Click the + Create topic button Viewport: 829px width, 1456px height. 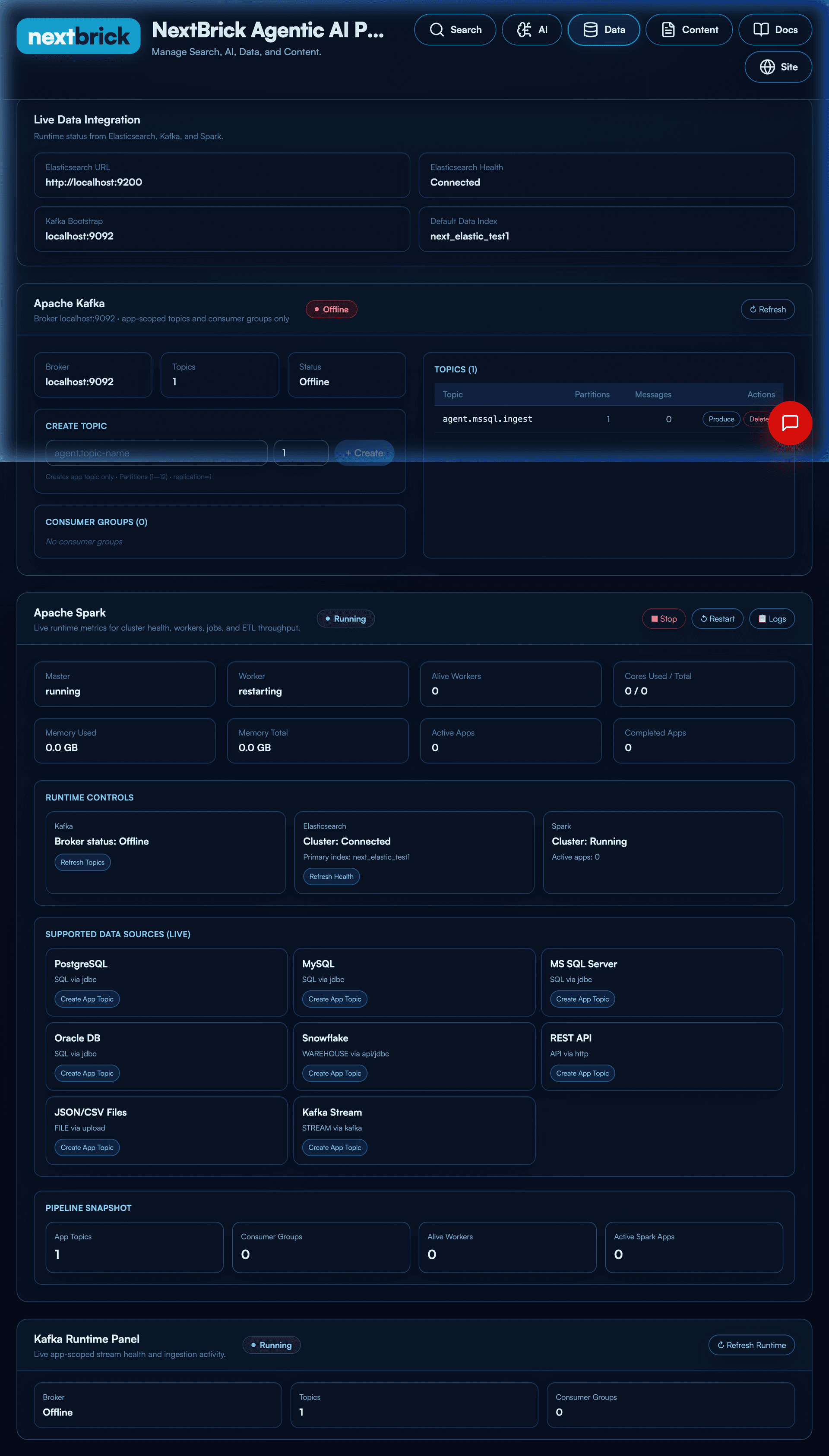click(364, 453)
